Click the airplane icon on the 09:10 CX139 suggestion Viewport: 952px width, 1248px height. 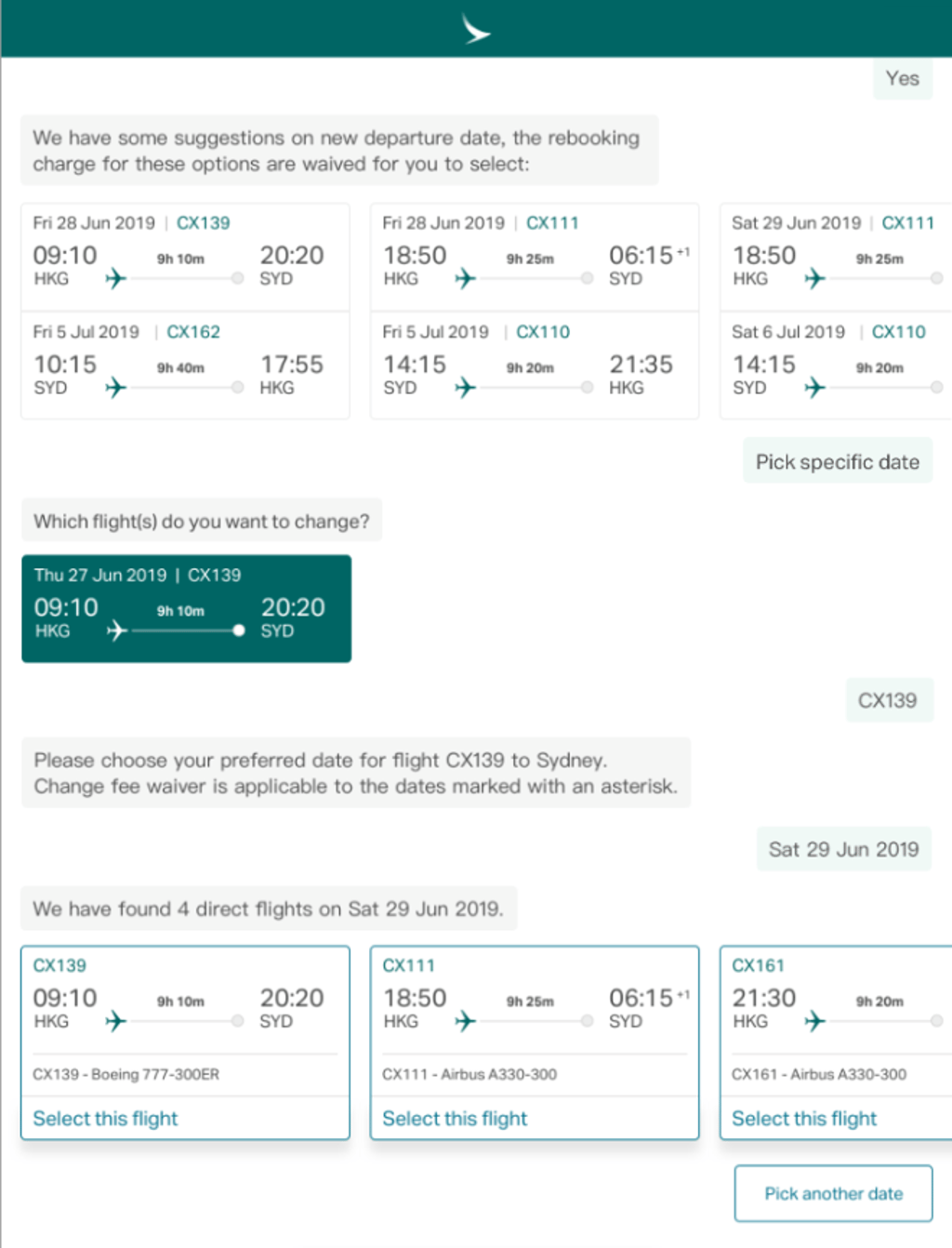(x=117, y=278)
